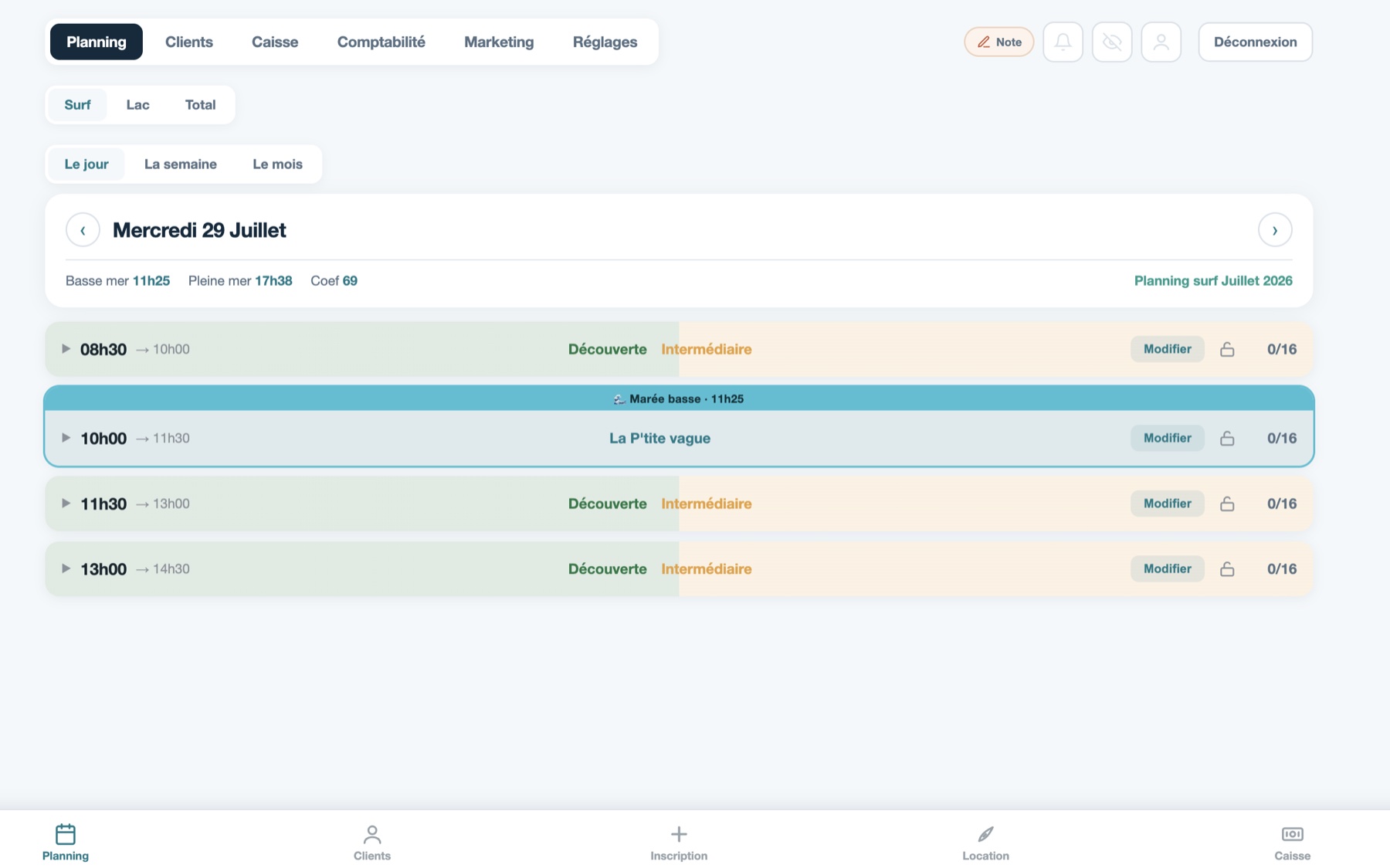Open the user profile icon
Image resolution: width=1390 pixels, height=868 pixels.
pos(1161,42)
